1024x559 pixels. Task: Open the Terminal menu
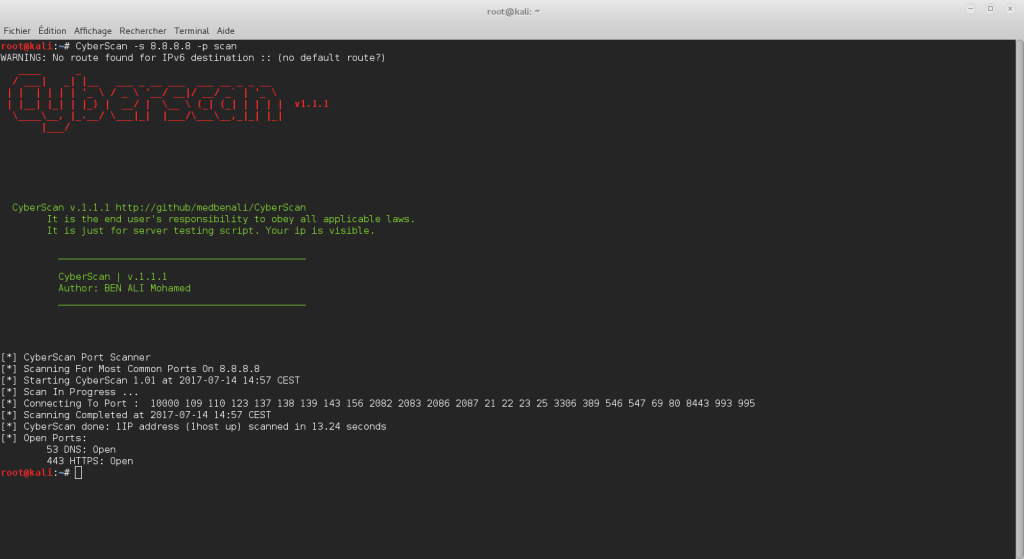click(191, 31)
